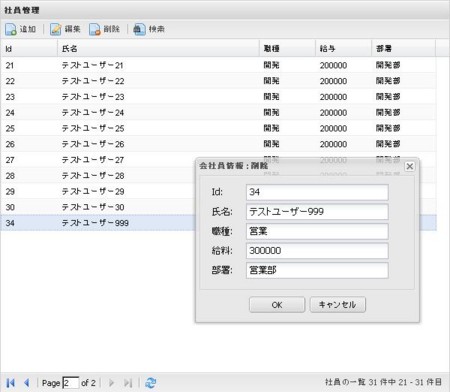Close the 会社員情報 dialog

pos(410,166)
